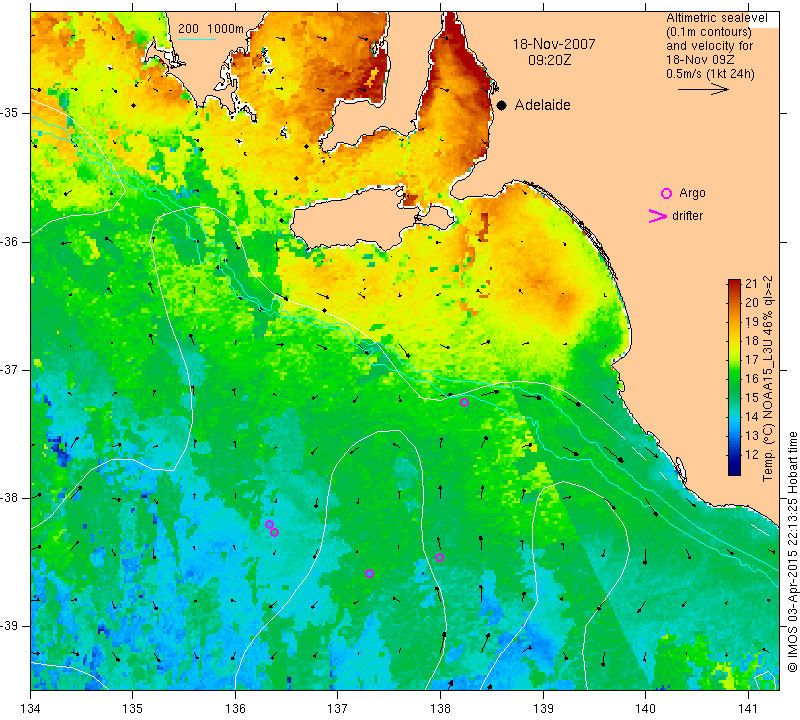Click the upper Argo marker of the paired floats
Viewport: 800px width, 720px height.
point(269,524)
